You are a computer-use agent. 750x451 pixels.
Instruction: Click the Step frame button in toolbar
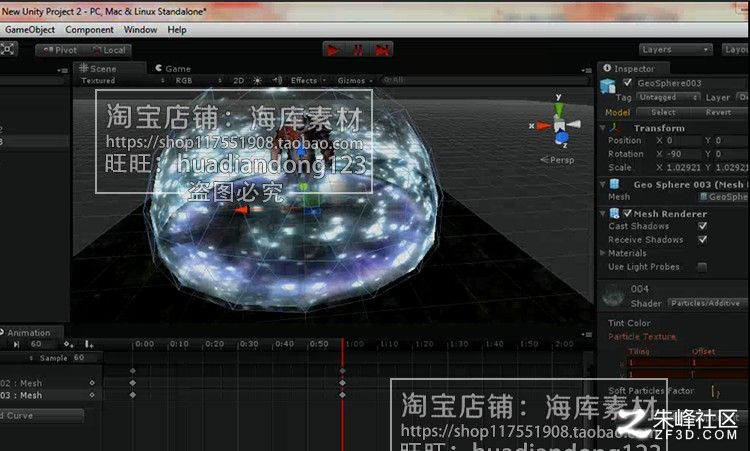click(382, 50)
